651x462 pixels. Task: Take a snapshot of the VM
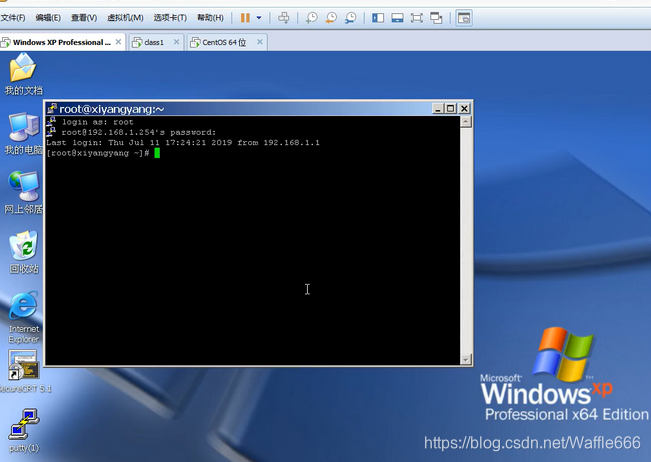[x=311, y=18]
